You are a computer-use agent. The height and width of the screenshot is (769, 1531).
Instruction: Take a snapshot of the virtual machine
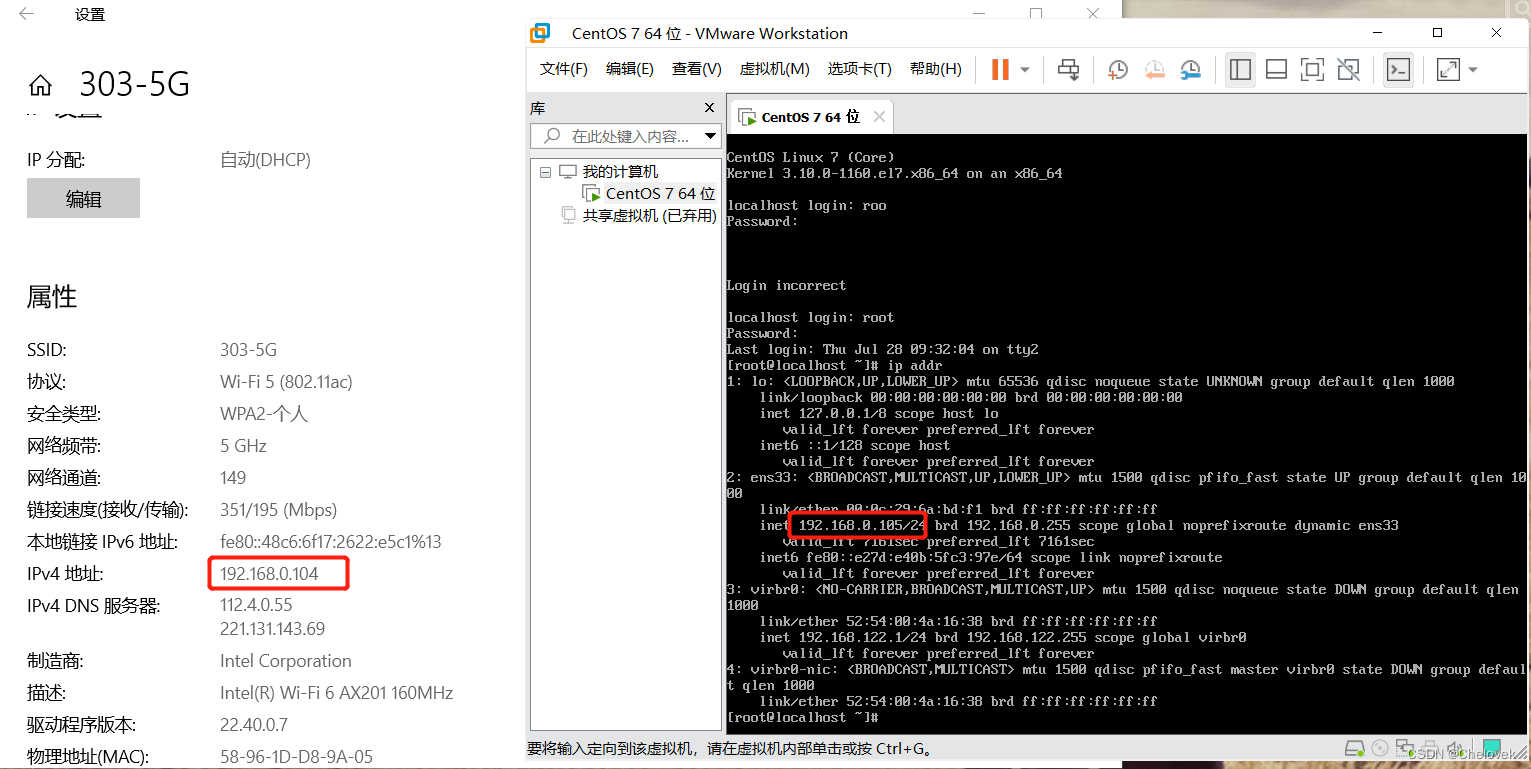(1118, 69)
